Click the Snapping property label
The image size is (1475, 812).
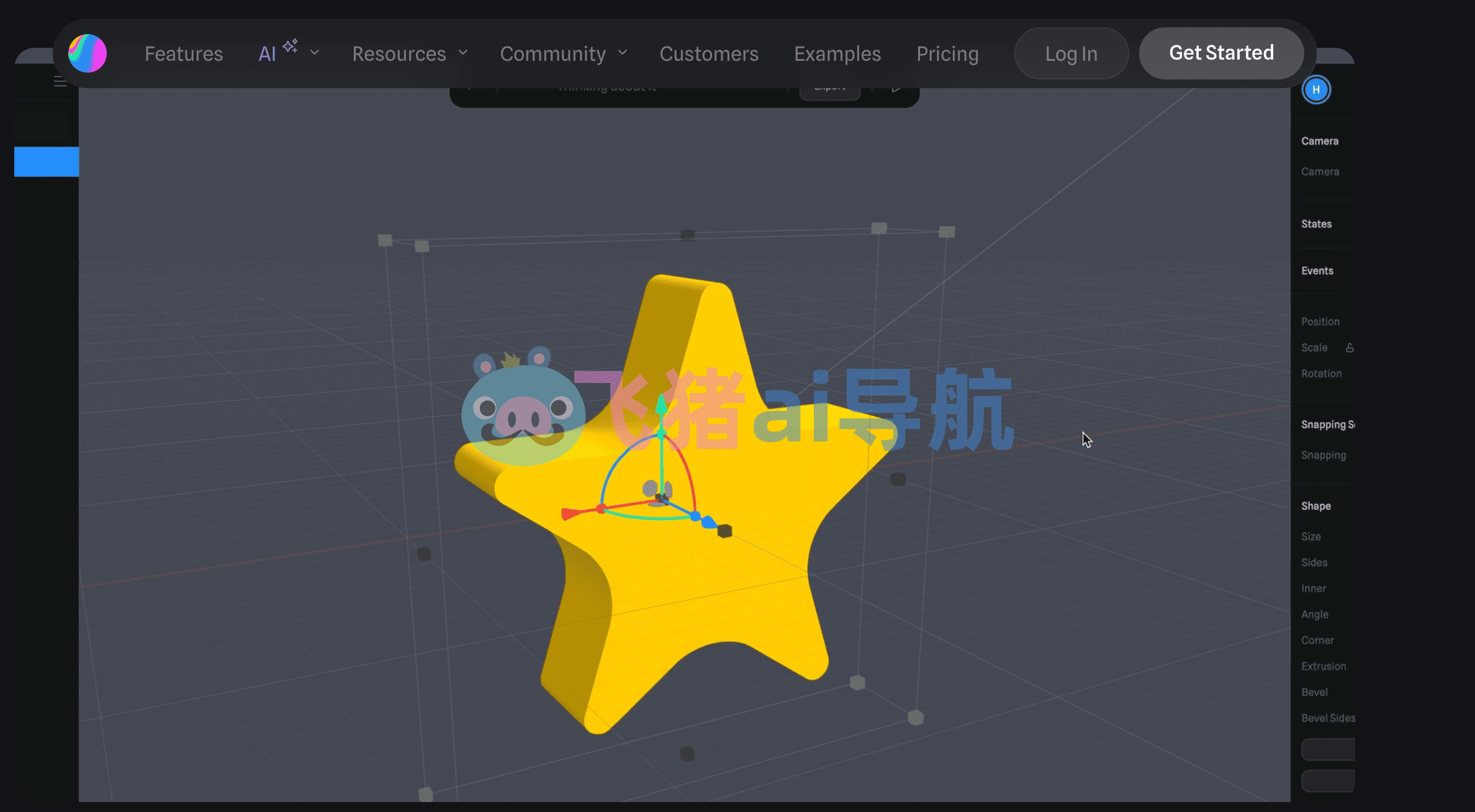[x=1324, y=455]
